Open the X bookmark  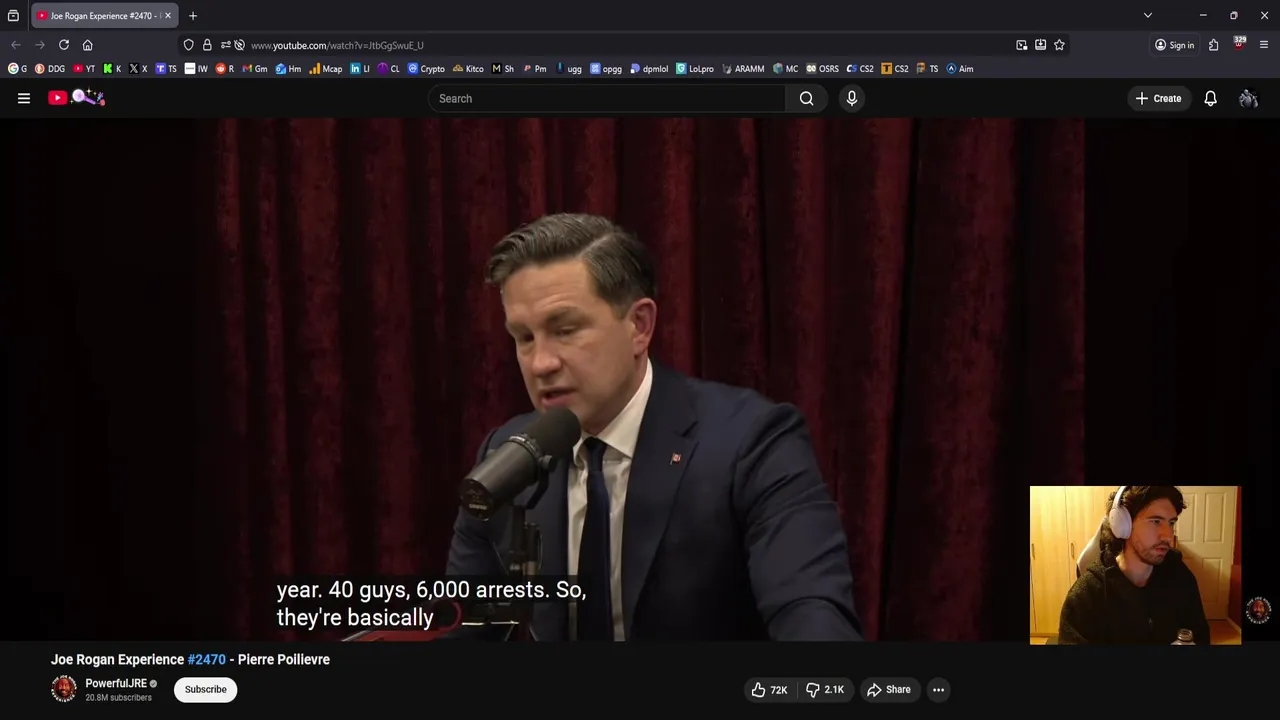[x=138, y=69]
